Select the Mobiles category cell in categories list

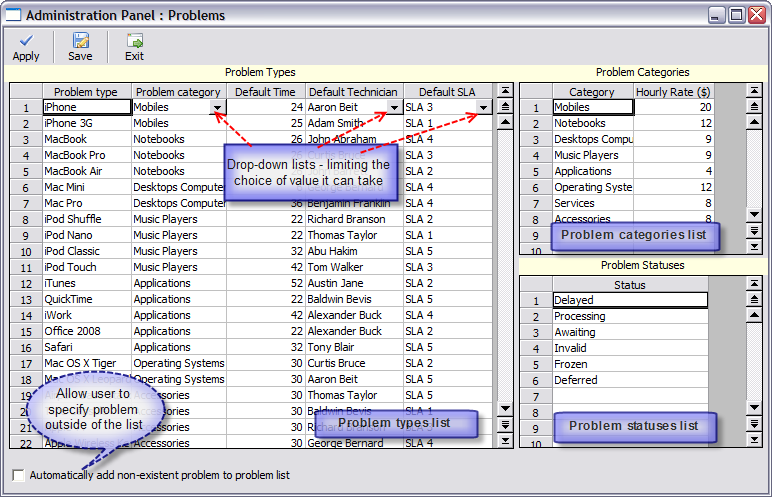(x=593, y=107)
